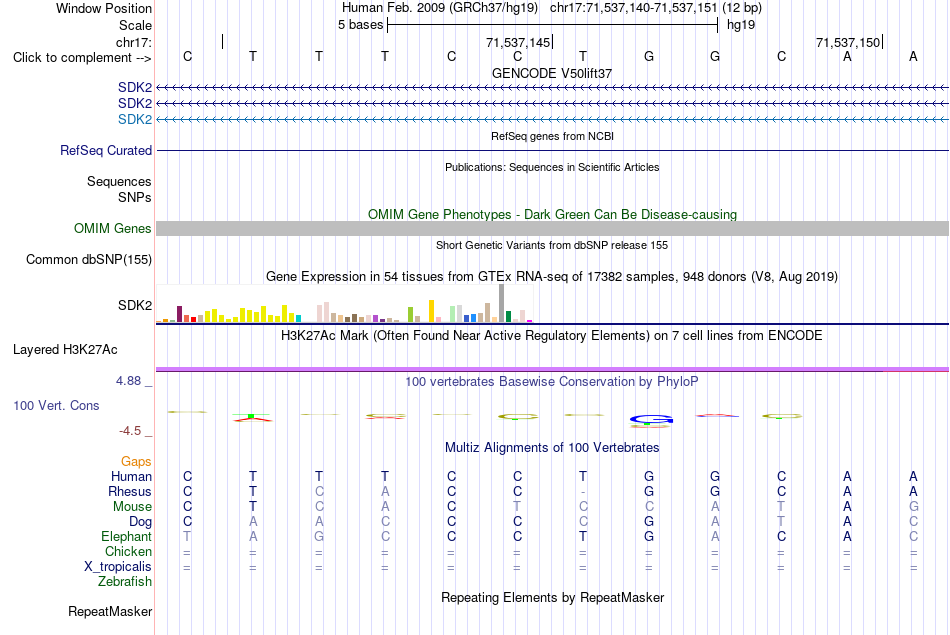The height and width of the screenshot is (635, 950).
Task: Click the T base in Rhesus row
Action: pos(253,491)
